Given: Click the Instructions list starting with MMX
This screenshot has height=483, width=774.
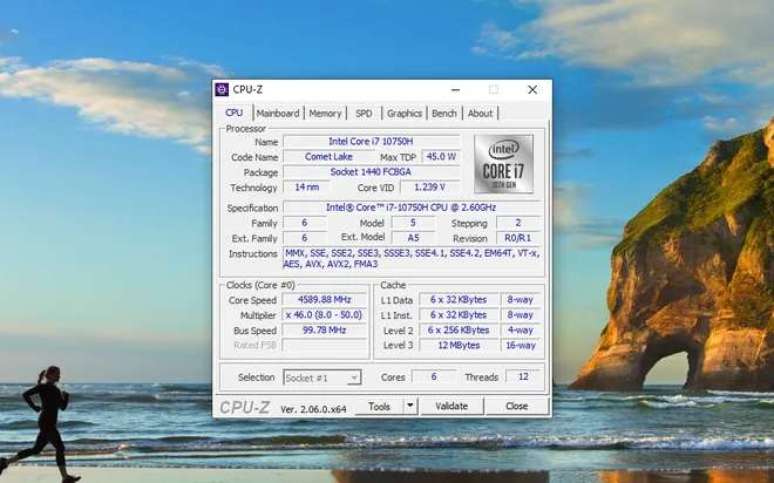Looking at the screenshot, I should pos(413,259).
